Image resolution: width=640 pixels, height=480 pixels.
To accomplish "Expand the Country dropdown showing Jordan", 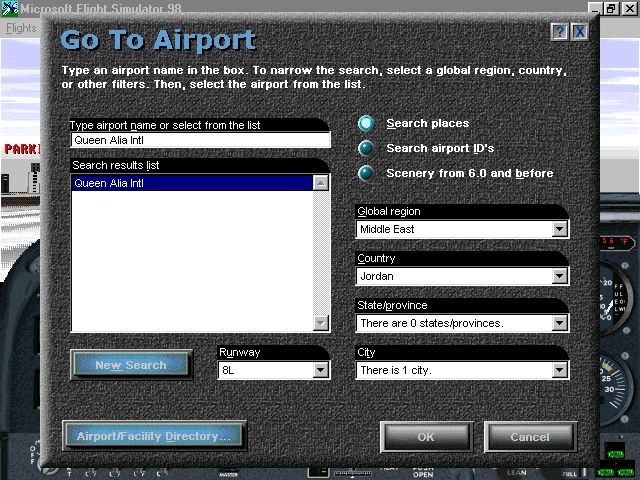I will (x=560, y=276).
